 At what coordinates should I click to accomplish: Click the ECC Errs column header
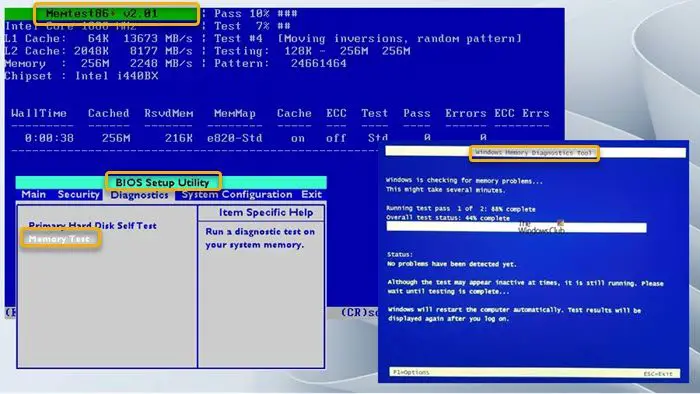[521, 113]
